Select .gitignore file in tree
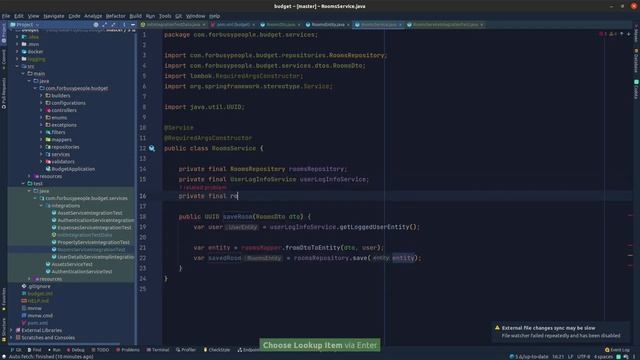 click(x=39, y=287)
